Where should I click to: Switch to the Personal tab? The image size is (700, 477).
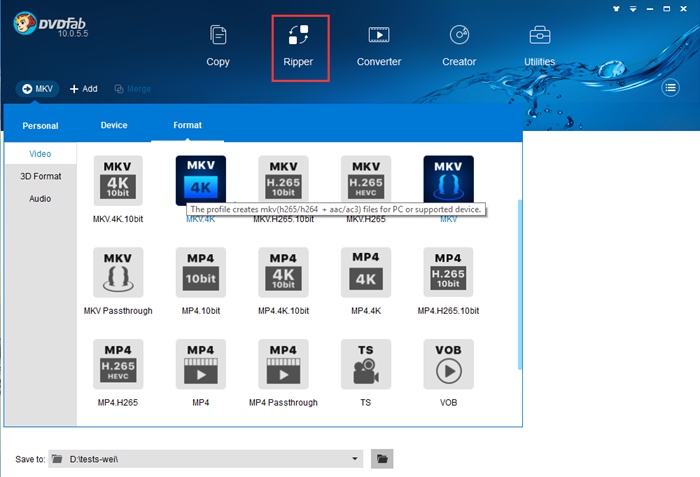click(x=40, y=126)
